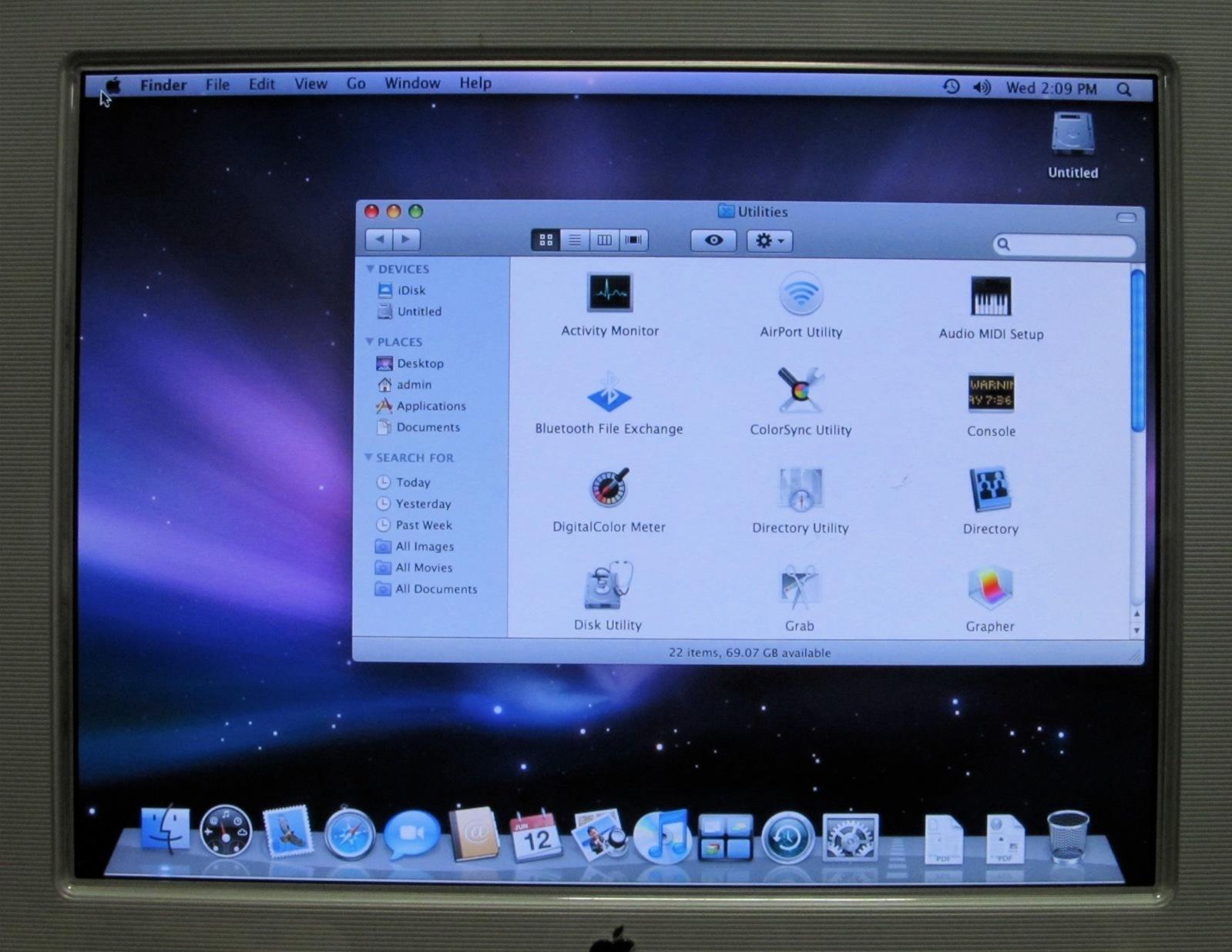Collapse the DEVICES sidebar section
Image resolution: width=1232 pixels, height=952 pixels.
pos(370,269)
